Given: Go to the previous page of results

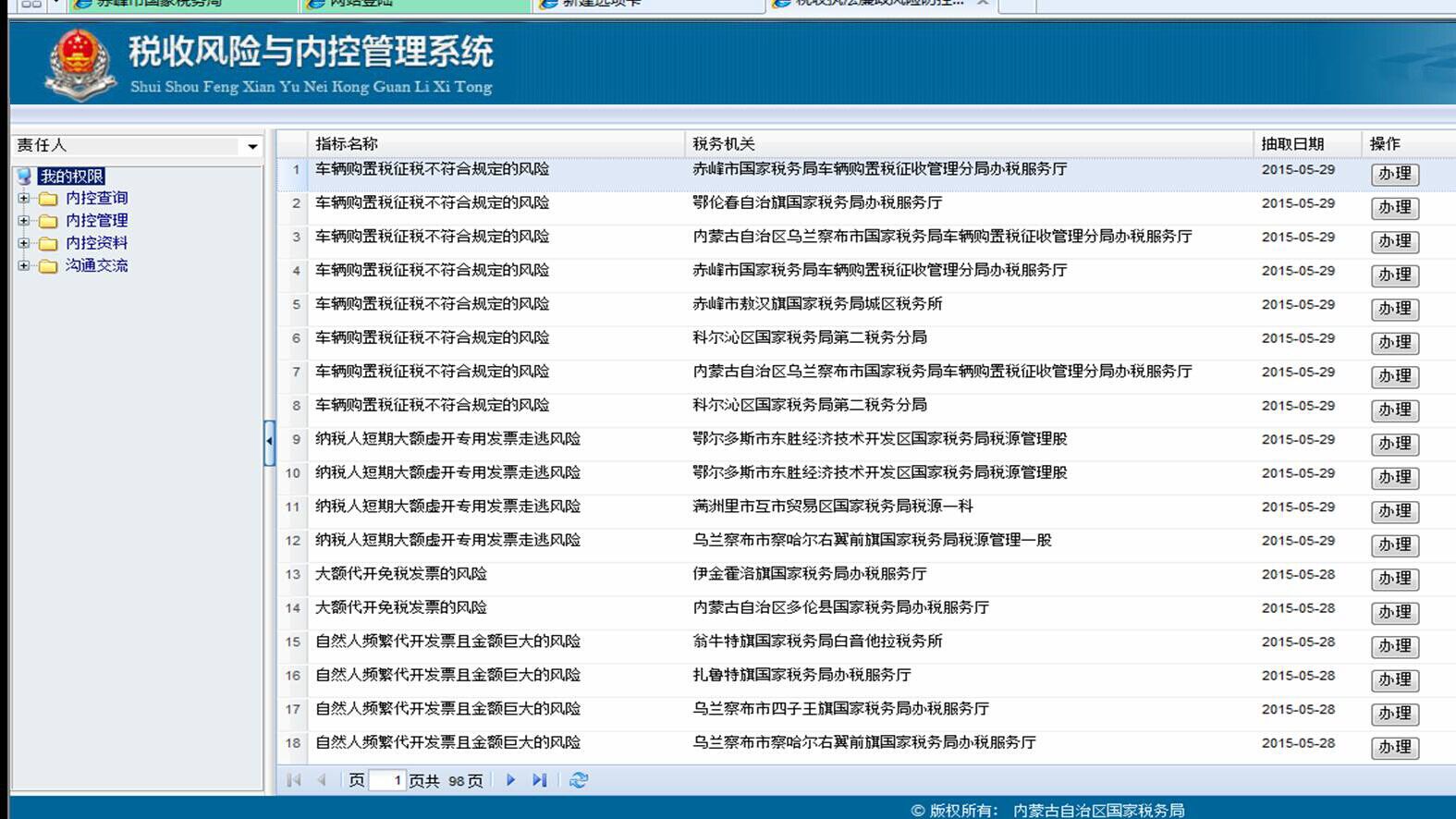Looking at the screenshot, I should 322,780.
